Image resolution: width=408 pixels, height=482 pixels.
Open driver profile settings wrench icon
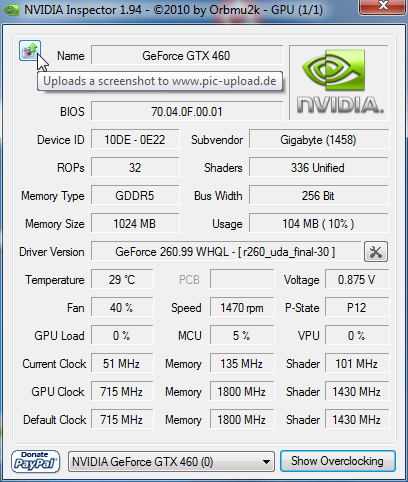(376, 252)
